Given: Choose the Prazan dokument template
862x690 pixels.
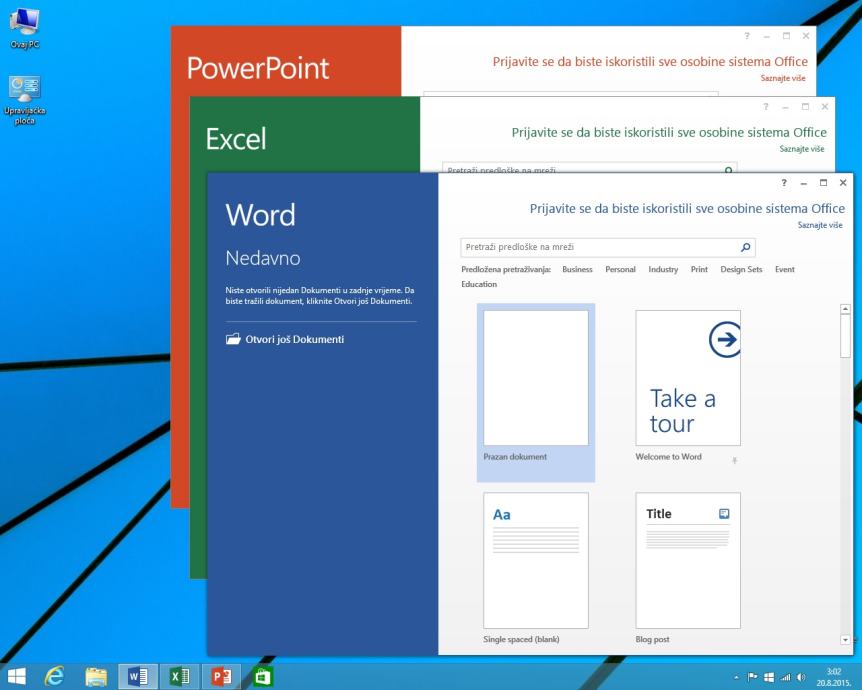Looking at the screenshot, I should tap(536, 378).
